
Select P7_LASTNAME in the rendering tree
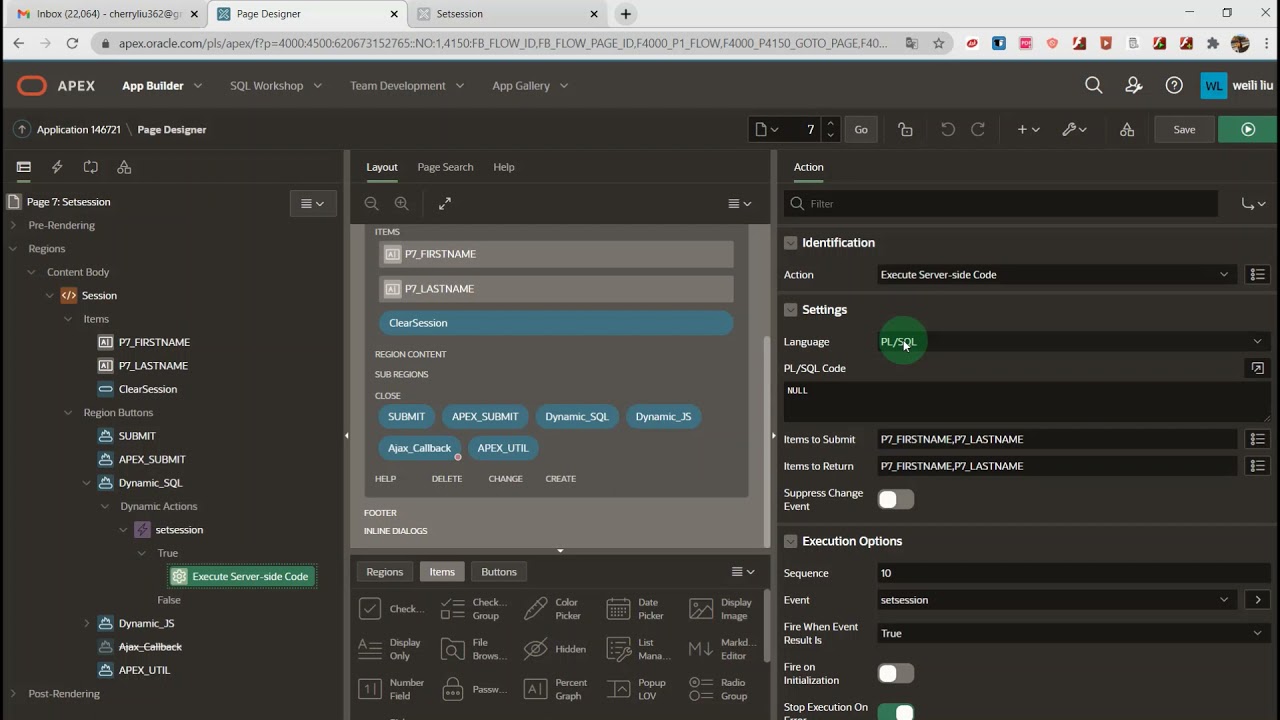[x=153, y=366]
